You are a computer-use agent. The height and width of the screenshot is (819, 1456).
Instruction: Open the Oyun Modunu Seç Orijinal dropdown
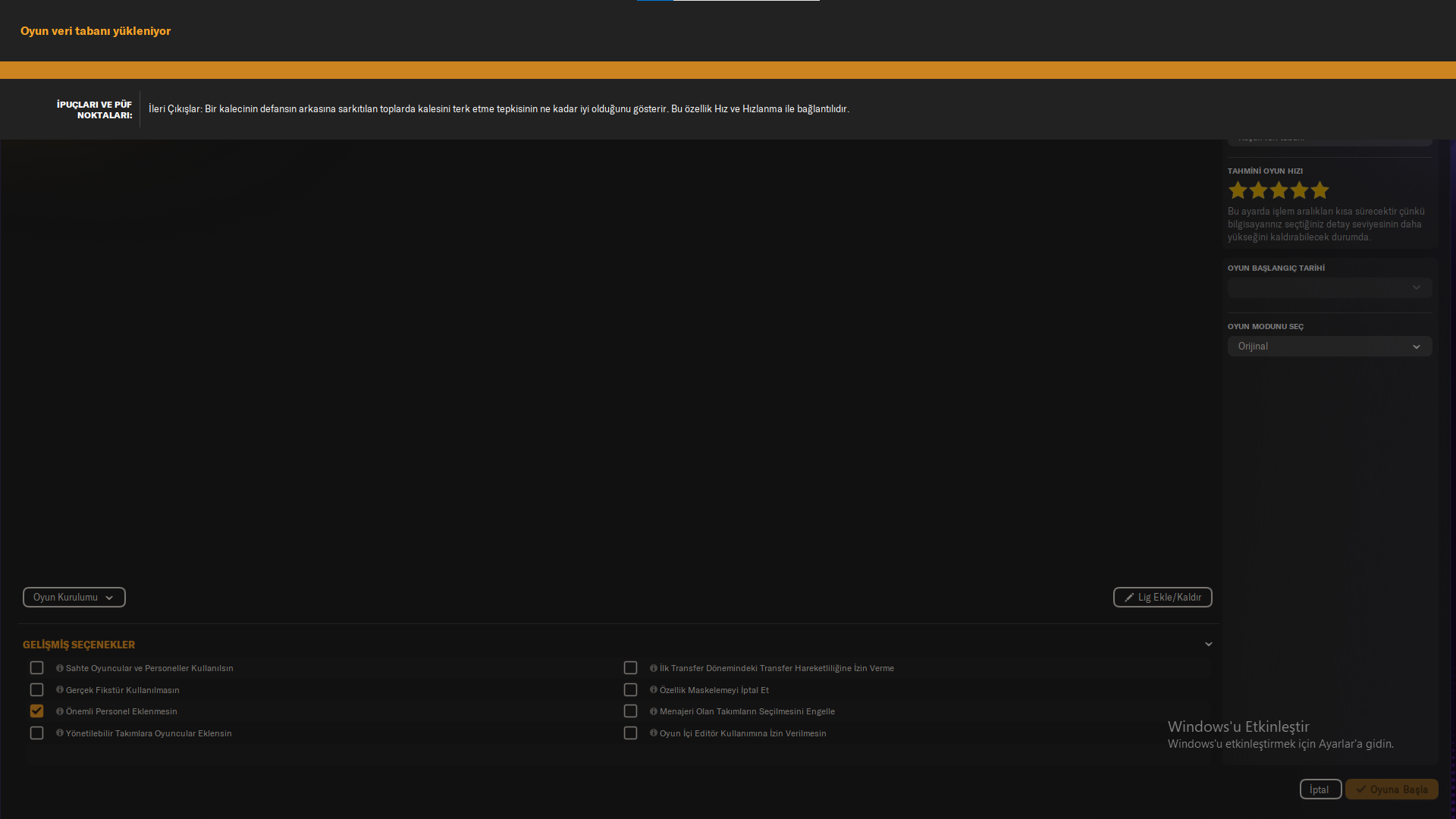click(1330, 347)
